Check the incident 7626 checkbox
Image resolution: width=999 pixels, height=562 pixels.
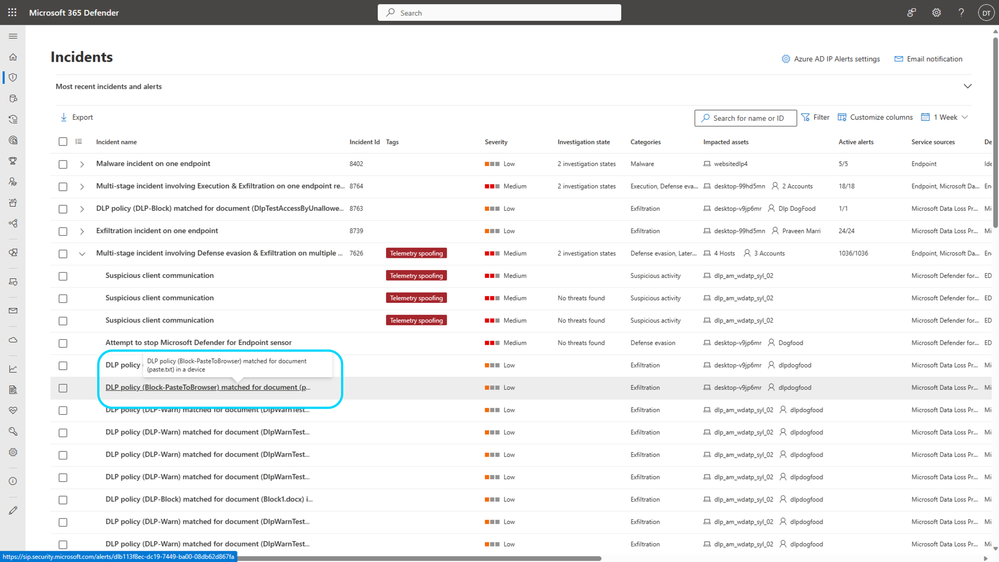[62, 254]
